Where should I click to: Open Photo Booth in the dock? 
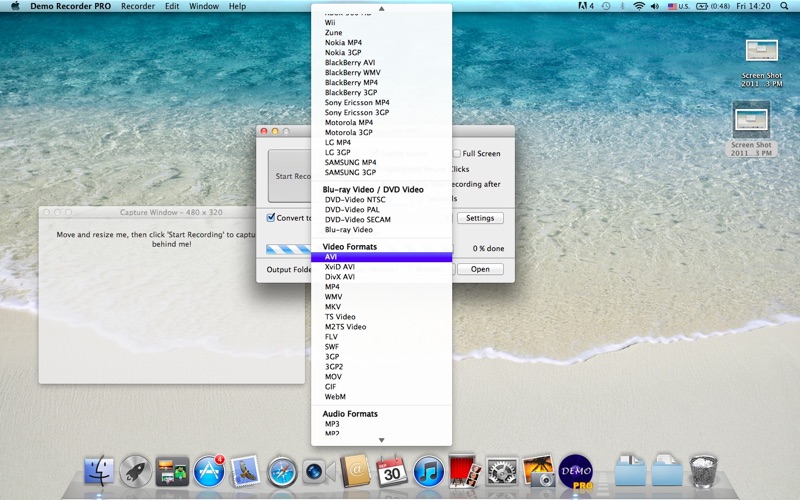465,470
